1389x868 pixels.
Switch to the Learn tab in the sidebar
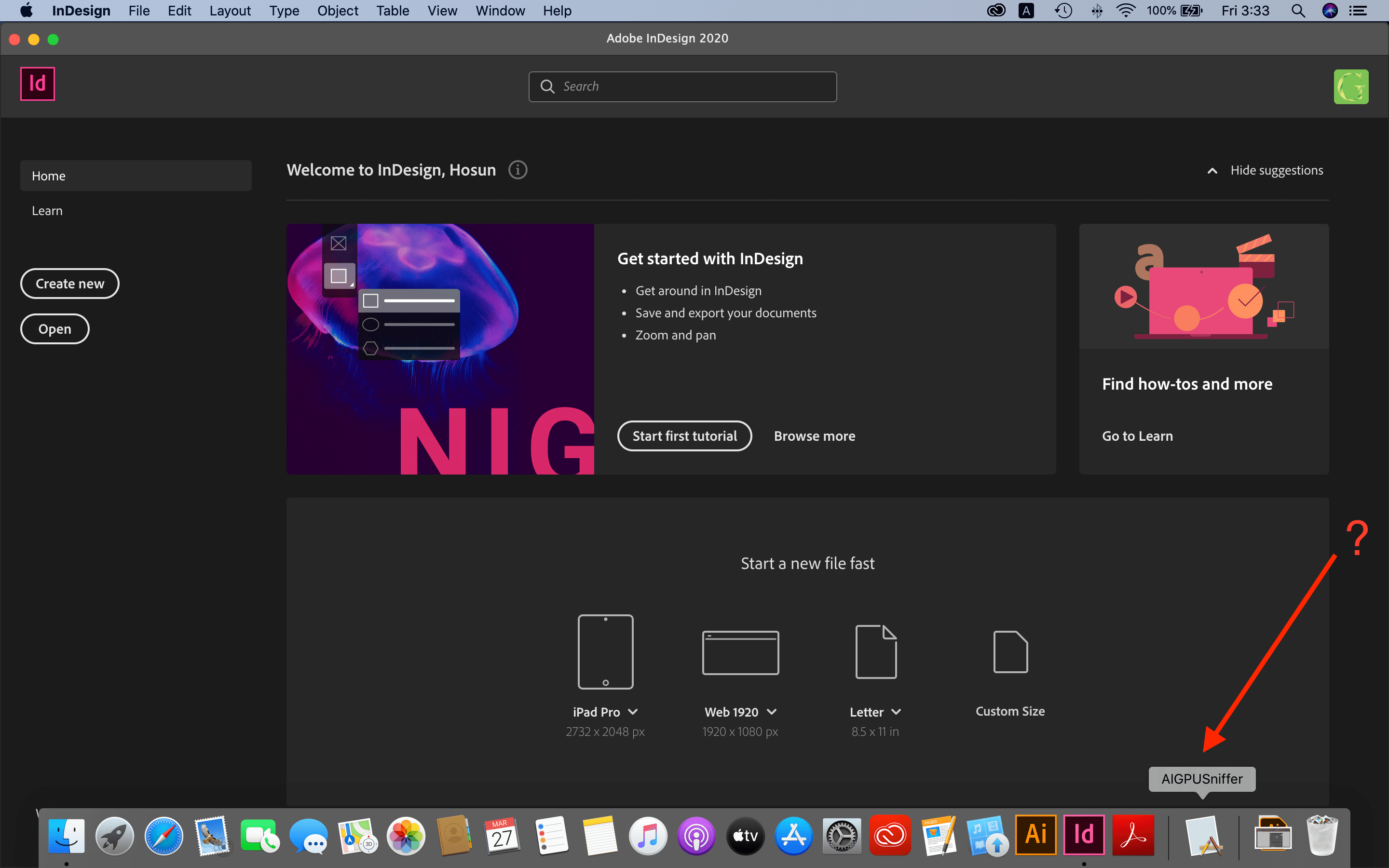click(x=47, y=210)
